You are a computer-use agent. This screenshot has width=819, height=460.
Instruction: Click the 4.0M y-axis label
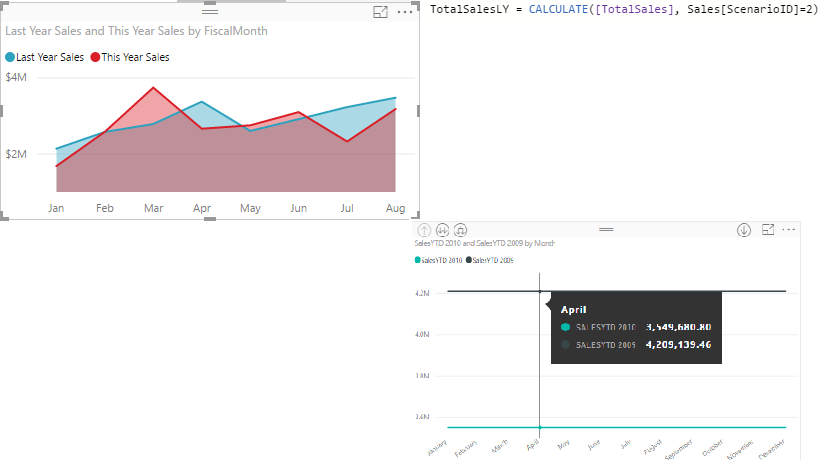pos(422,334)
